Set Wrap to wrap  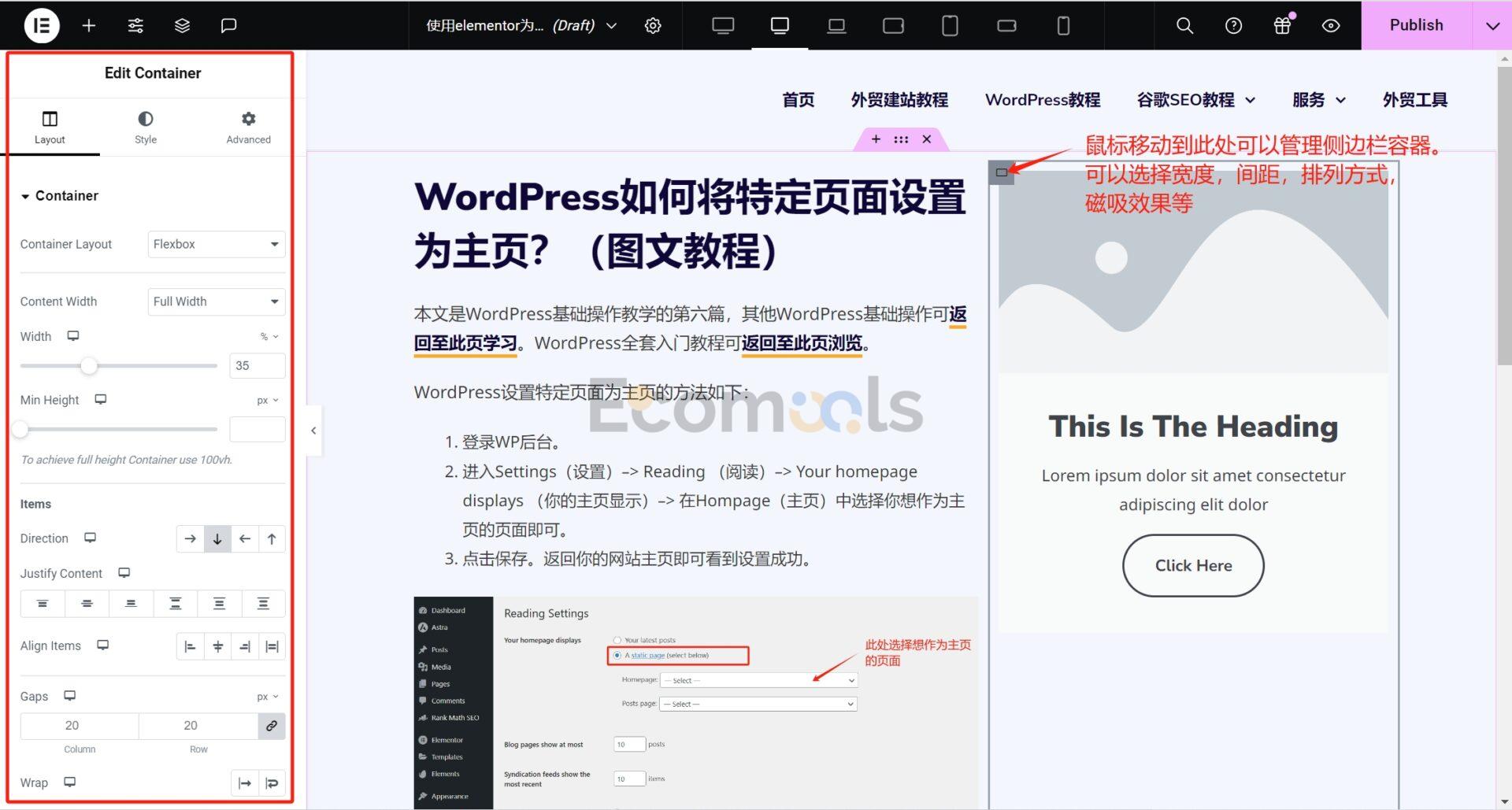coord(272,783)
